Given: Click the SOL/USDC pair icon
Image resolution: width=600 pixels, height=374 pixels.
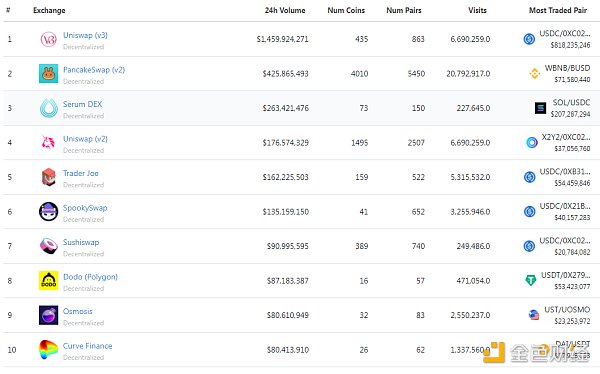Looking at the screenshot, I should click(540, 108).
